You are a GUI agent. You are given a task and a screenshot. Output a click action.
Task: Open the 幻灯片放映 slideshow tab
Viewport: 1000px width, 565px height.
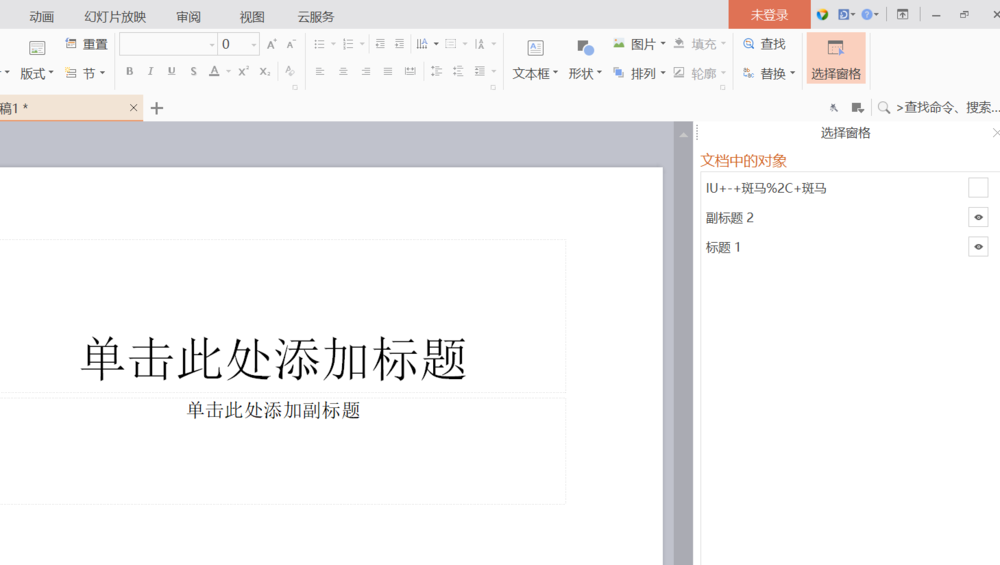[x=115, y=17]
